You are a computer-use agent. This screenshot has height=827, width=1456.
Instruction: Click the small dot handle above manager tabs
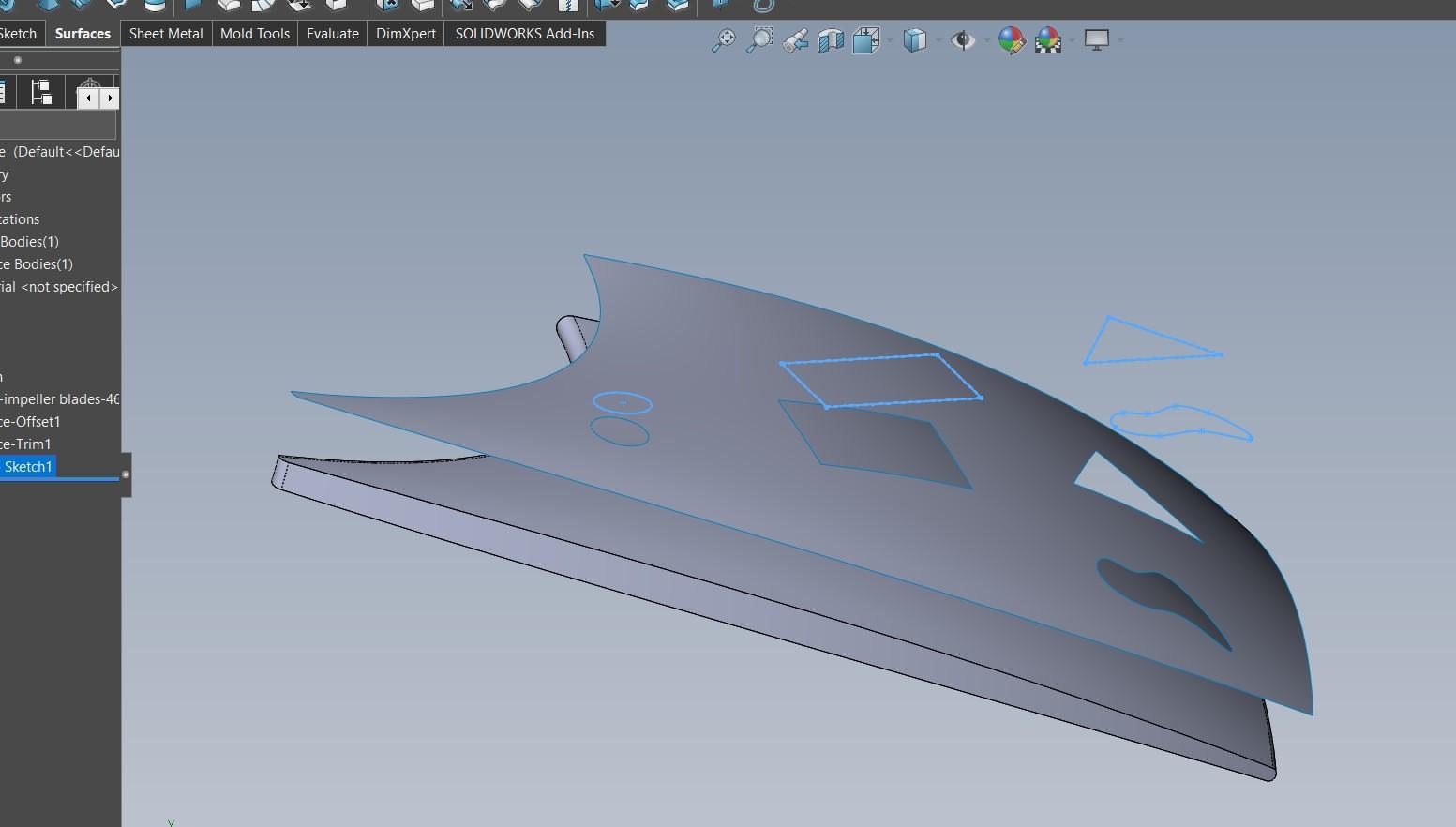[18, 60]
